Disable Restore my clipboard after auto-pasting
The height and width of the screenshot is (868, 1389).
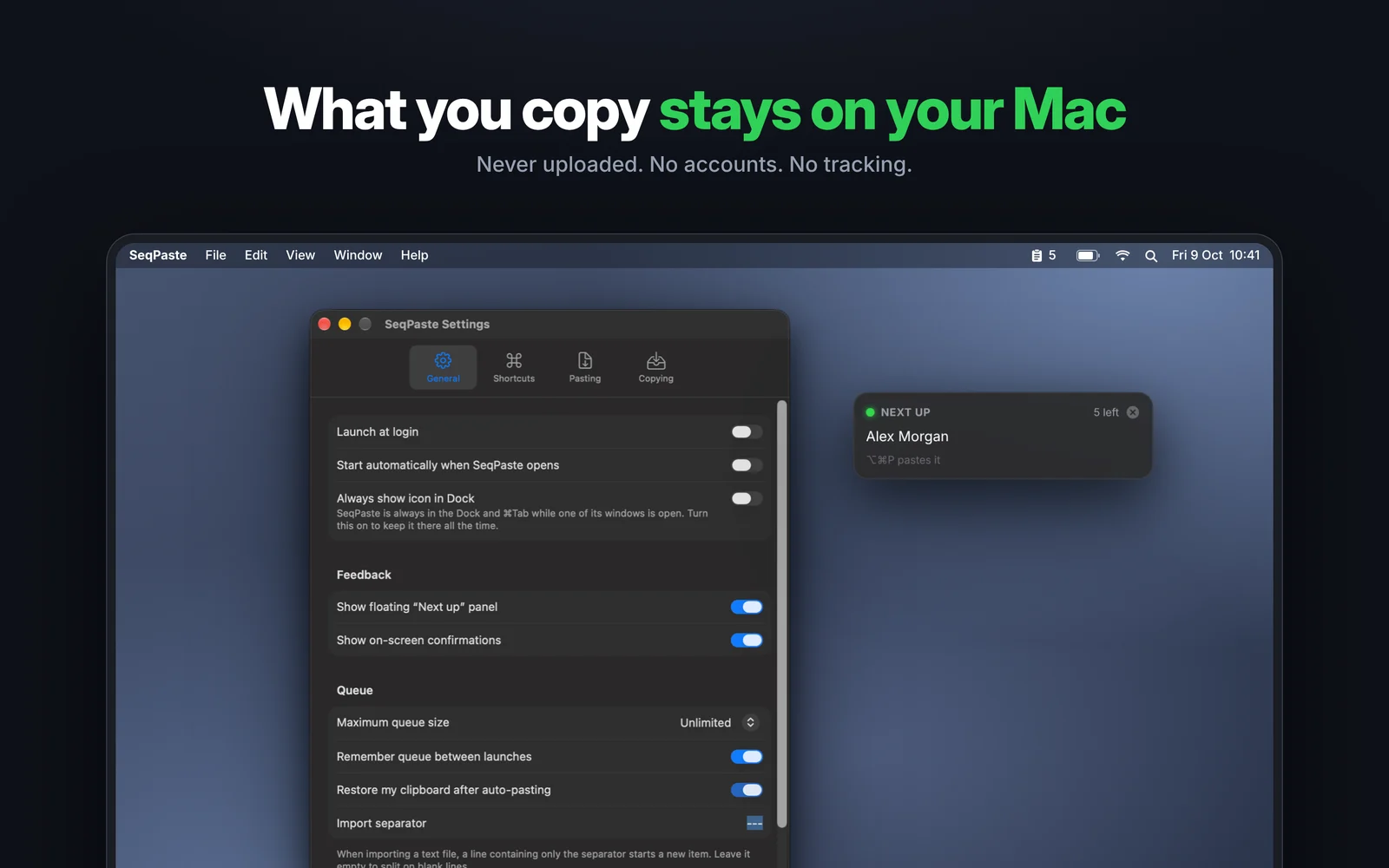pyautogui.click(x=747, y=790)
